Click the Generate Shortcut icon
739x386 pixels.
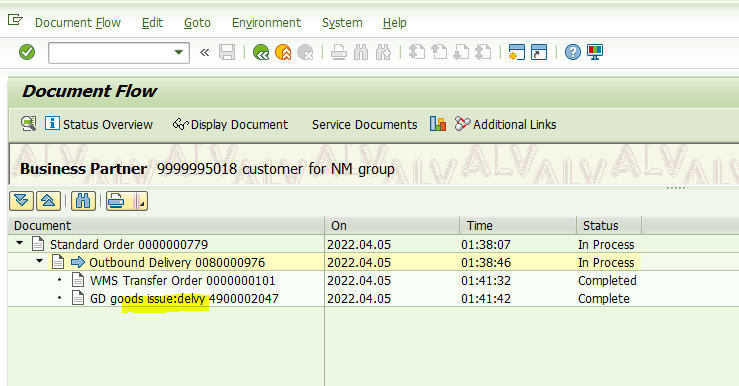[x=539, y=52]
